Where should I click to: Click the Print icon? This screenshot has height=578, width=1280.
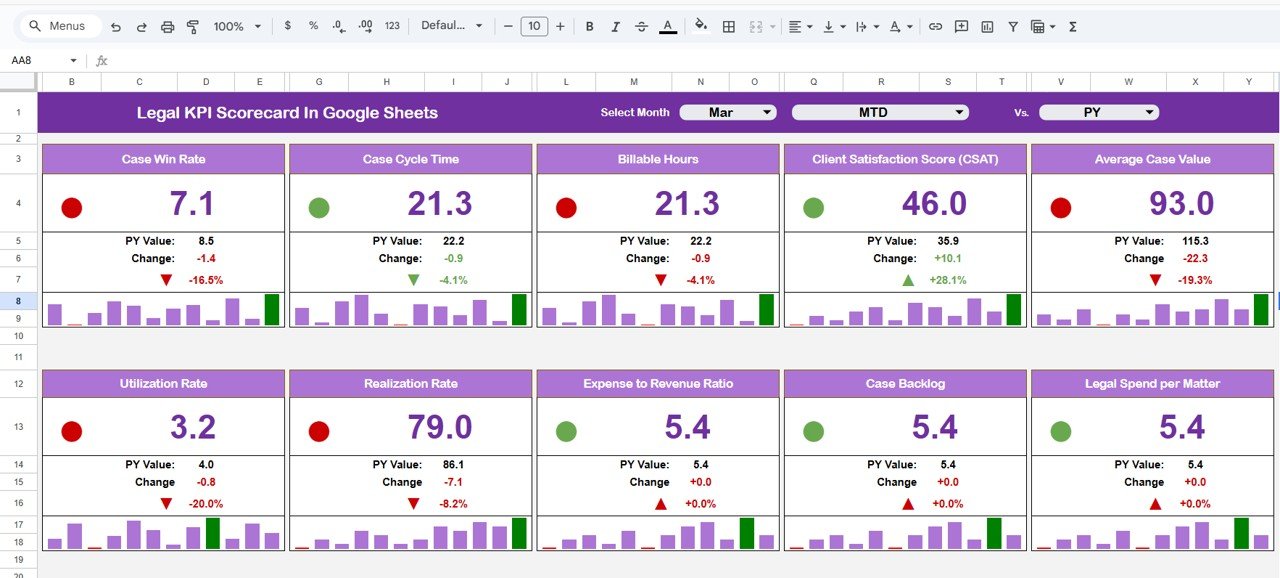(168, 26)
